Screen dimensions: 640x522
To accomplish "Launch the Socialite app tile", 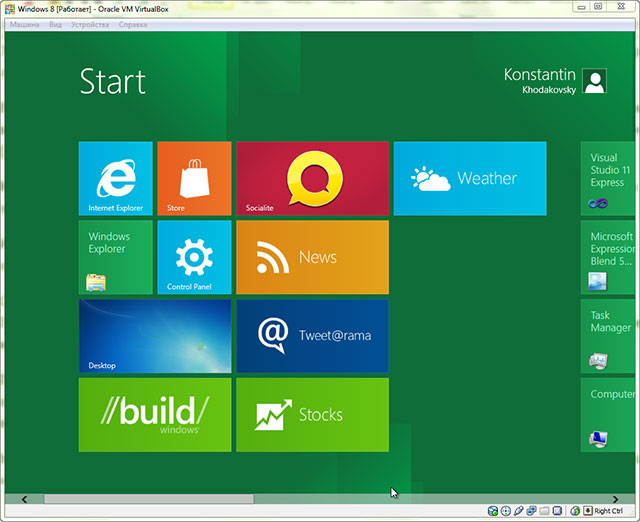I will pos(313,178).
